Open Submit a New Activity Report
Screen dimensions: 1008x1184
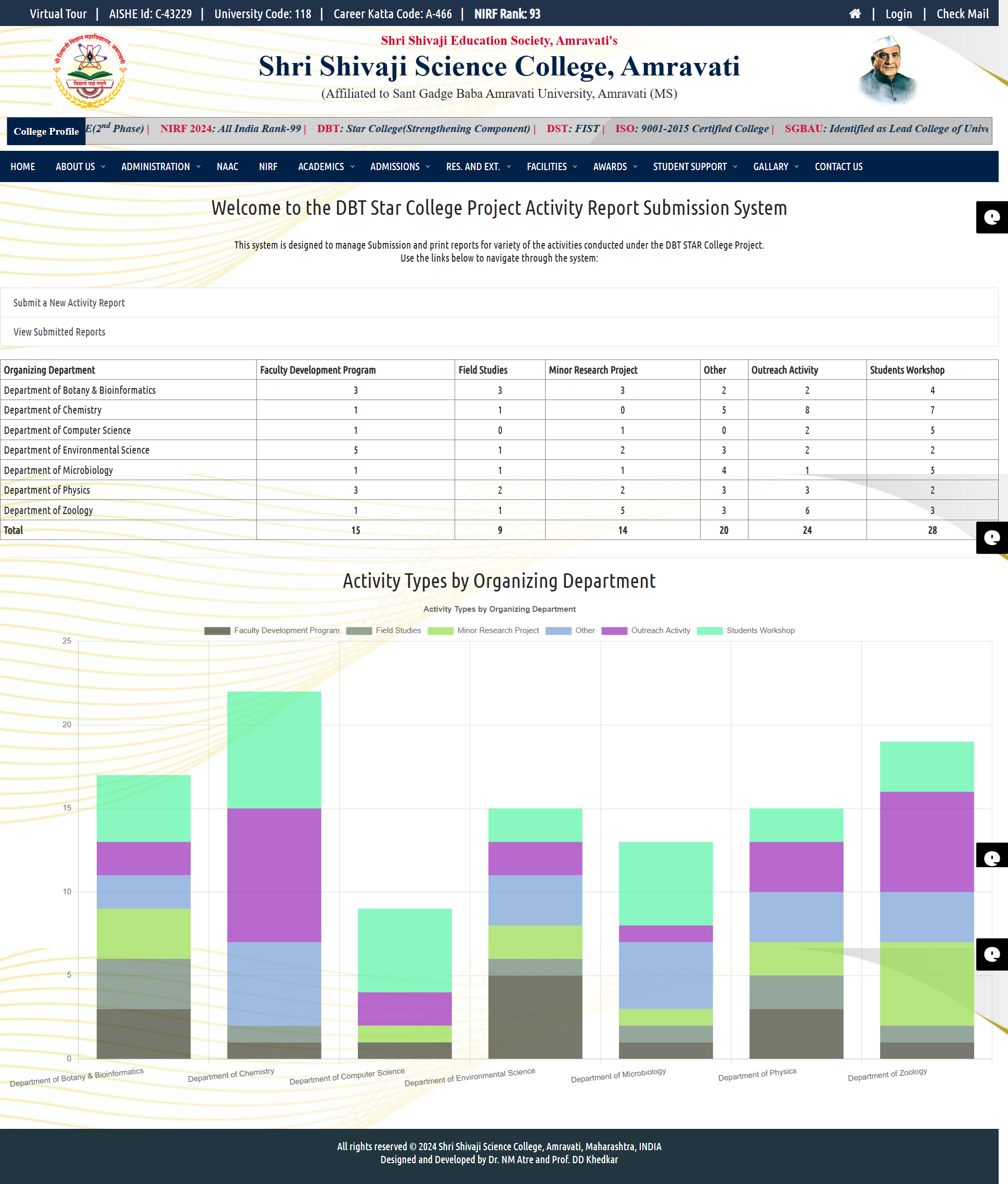click(x=69, y=303)
